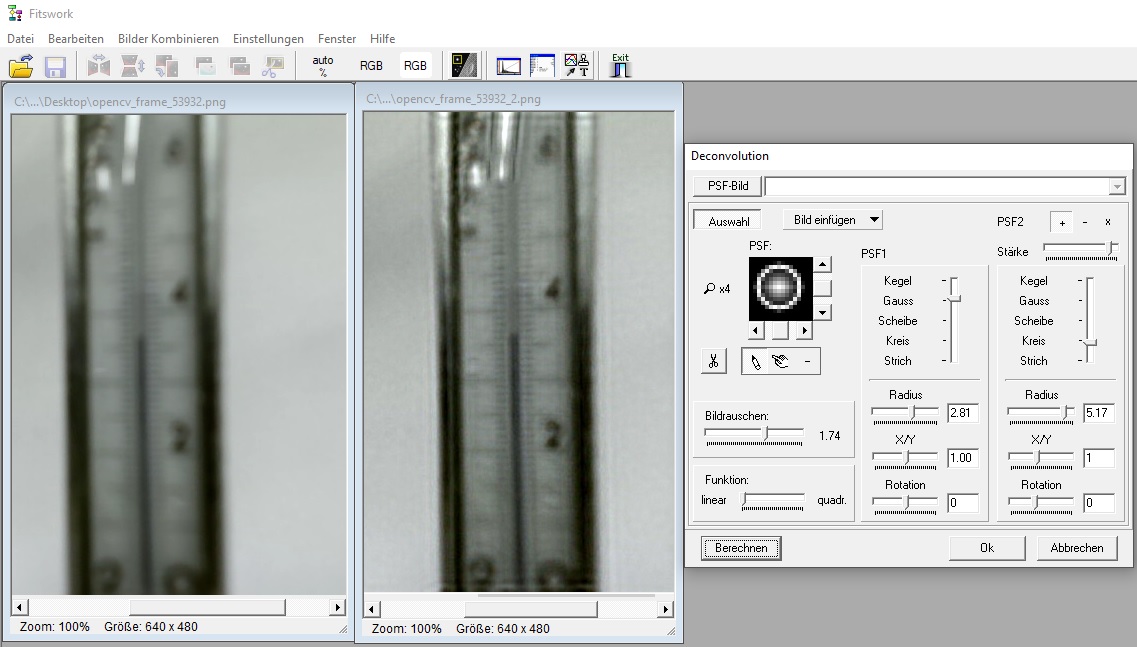Move PSF up with the up arrow
This screenshot has width=1137, height=647.
pyautogui.click(x=822, y=264)
